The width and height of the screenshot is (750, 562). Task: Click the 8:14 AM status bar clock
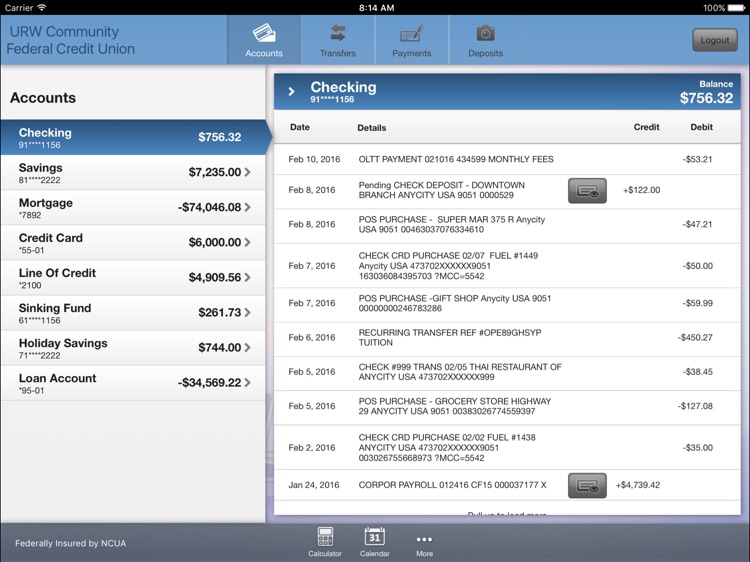(x=376, y=8)
